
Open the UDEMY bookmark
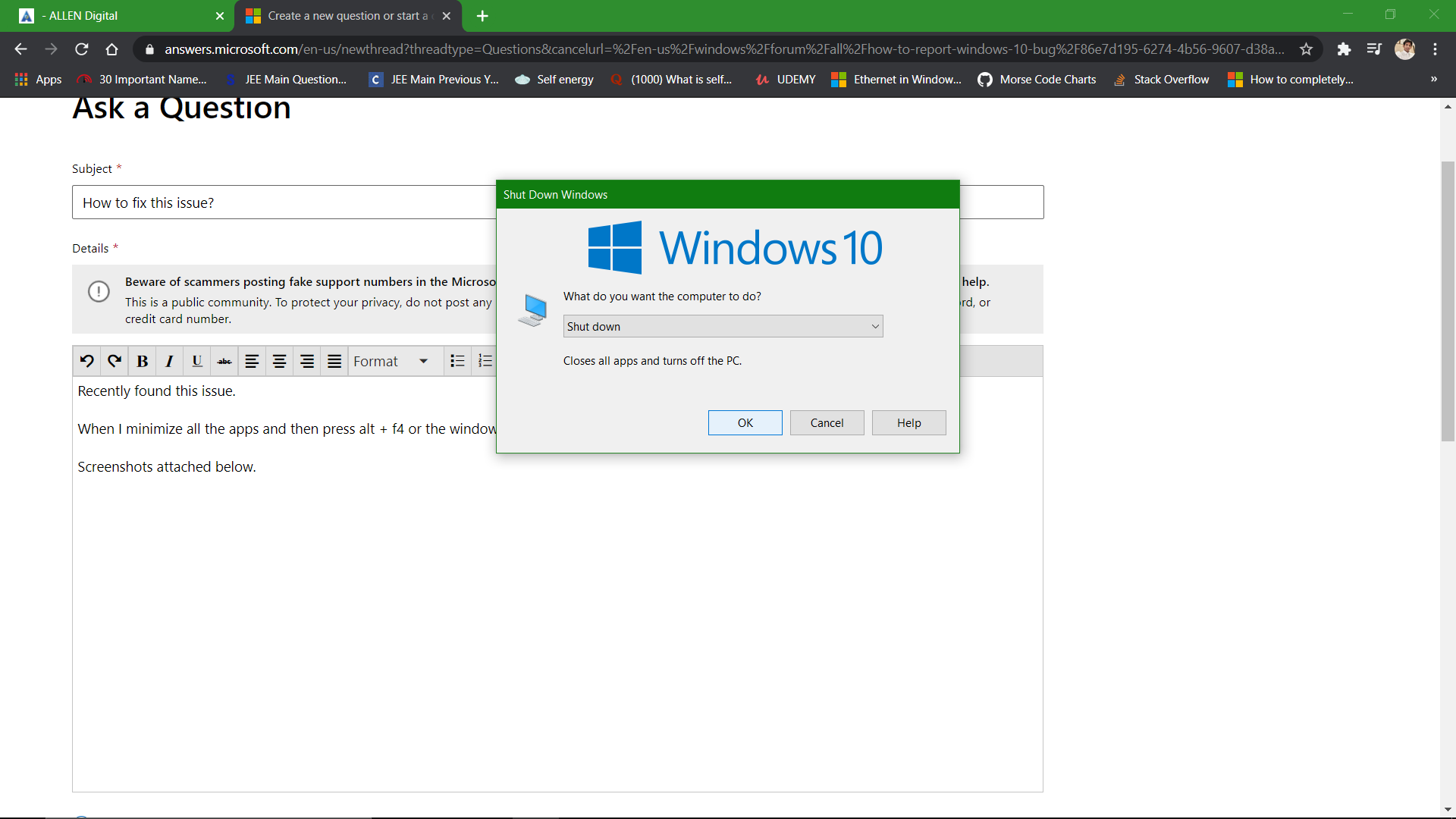(x=786, y=79)
